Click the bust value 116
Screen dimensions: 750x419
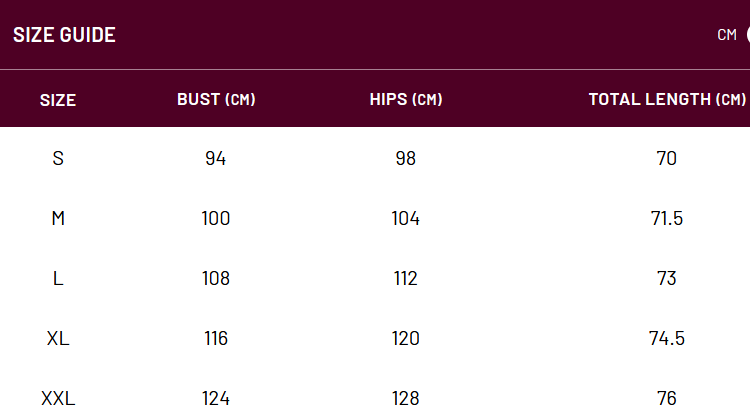216,339
